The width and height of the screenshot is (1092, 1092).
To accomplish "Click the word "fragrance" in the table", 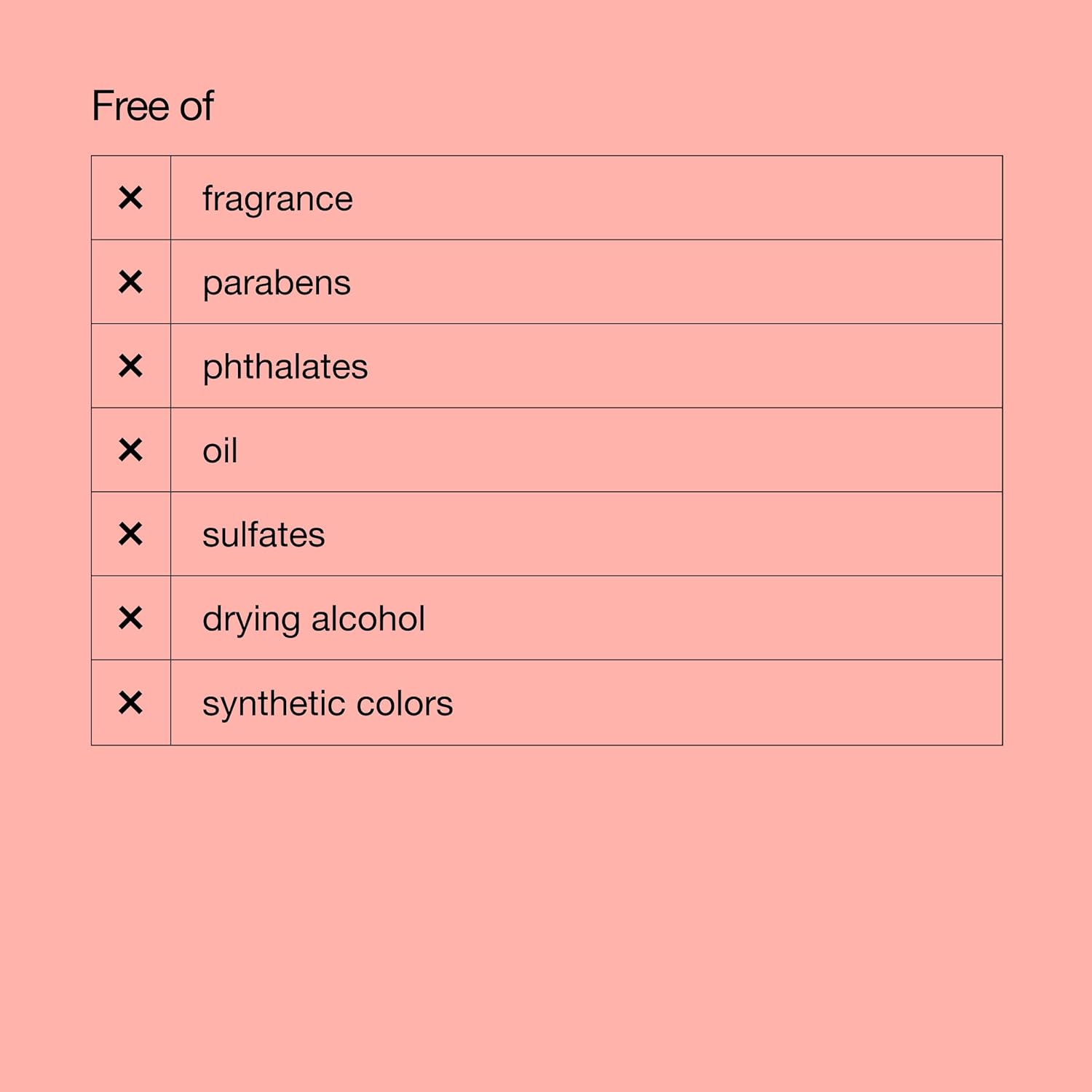I will [277, 199].
